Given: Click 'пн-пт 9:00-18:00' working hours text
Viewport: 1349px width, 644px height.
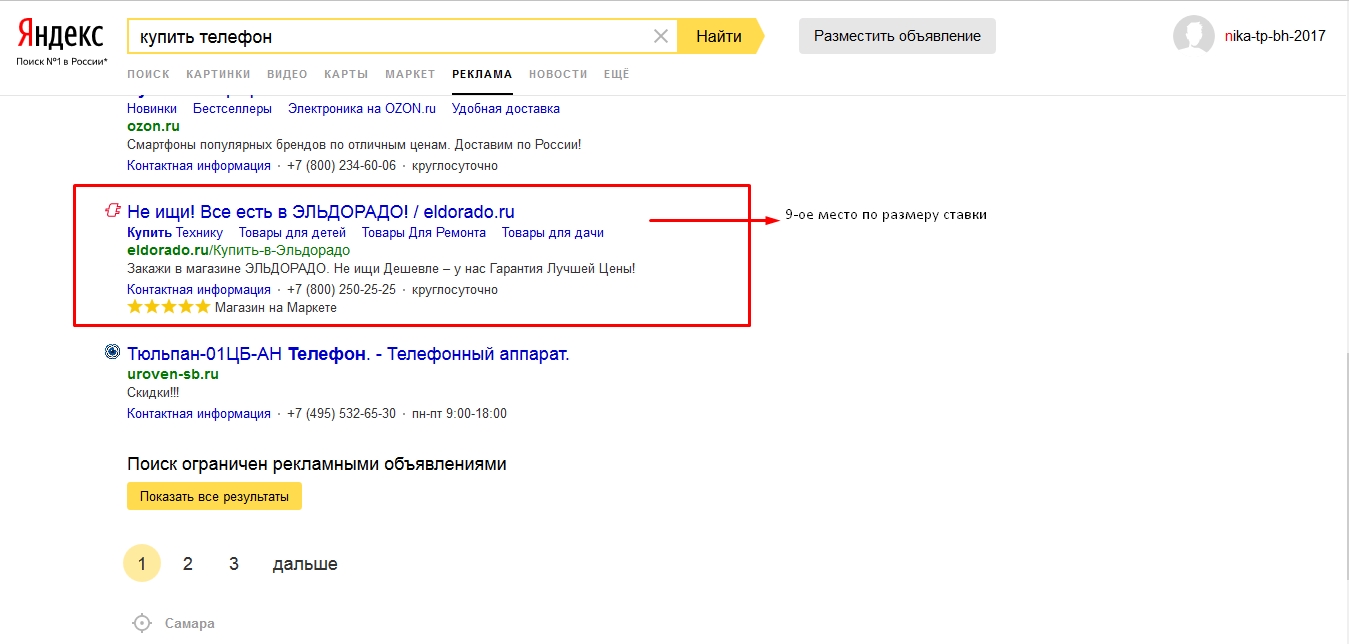Looking at the screenshot, I should click(460, 413).
